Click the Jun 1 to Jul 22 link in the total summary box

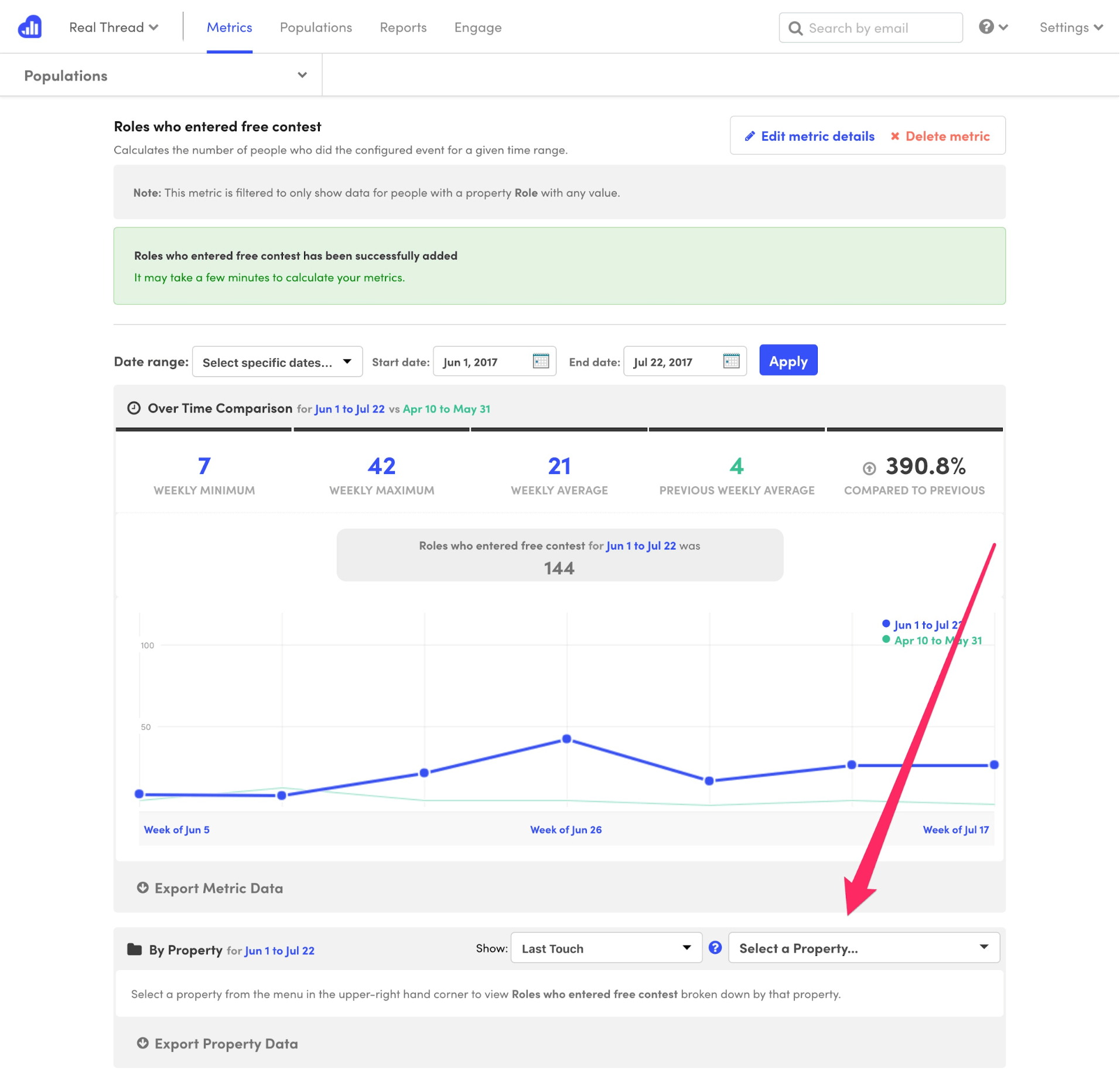tap(641, 546)
